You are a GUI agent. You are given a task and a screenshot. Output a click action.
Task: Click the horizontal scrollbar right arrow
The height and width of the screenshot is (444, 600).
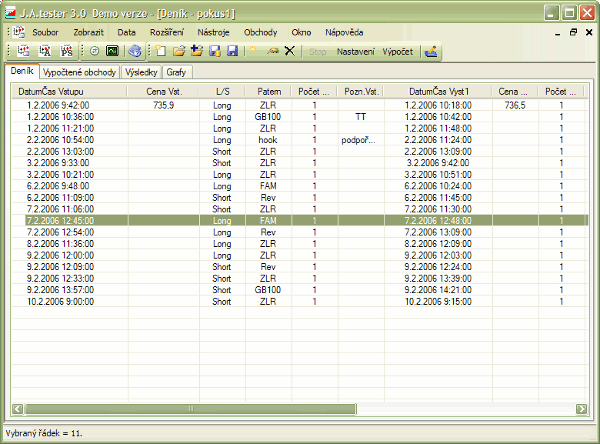pyautogui.click(x=581, y=409)
